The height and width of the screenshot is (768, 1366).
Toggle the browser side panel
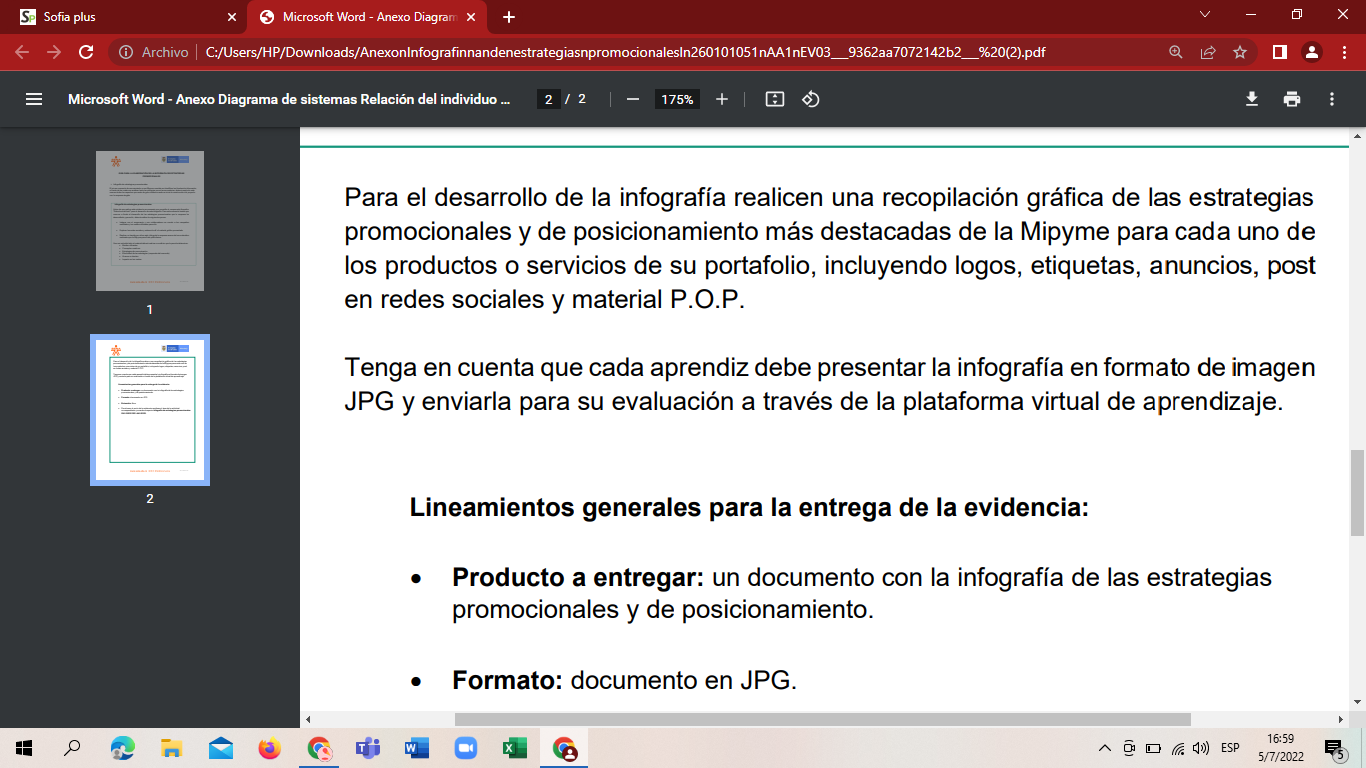tap(1279, 52)
